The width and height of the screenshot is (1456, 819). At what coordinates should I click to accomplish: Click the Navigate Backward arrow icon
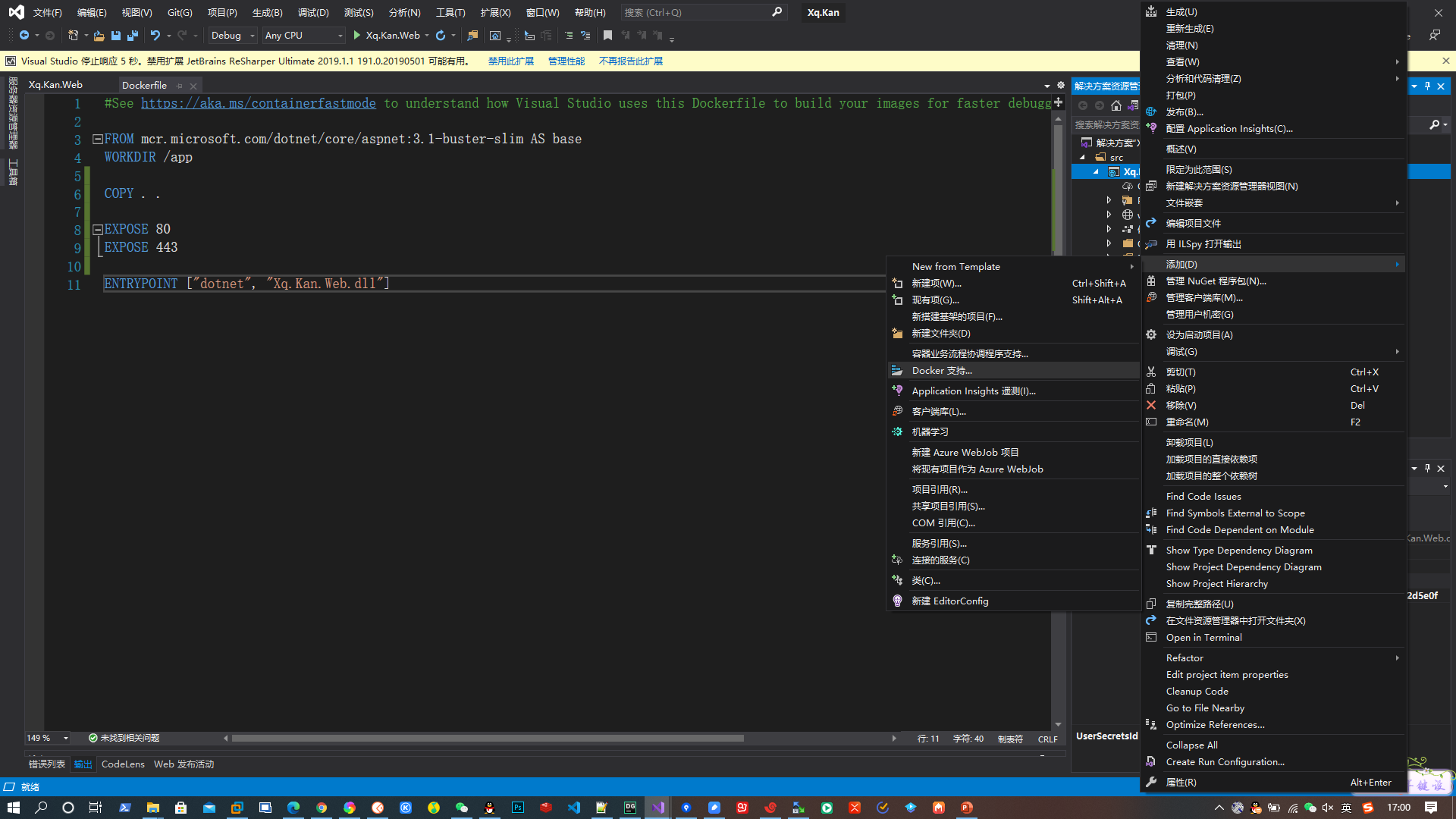(x=24, y=36)
